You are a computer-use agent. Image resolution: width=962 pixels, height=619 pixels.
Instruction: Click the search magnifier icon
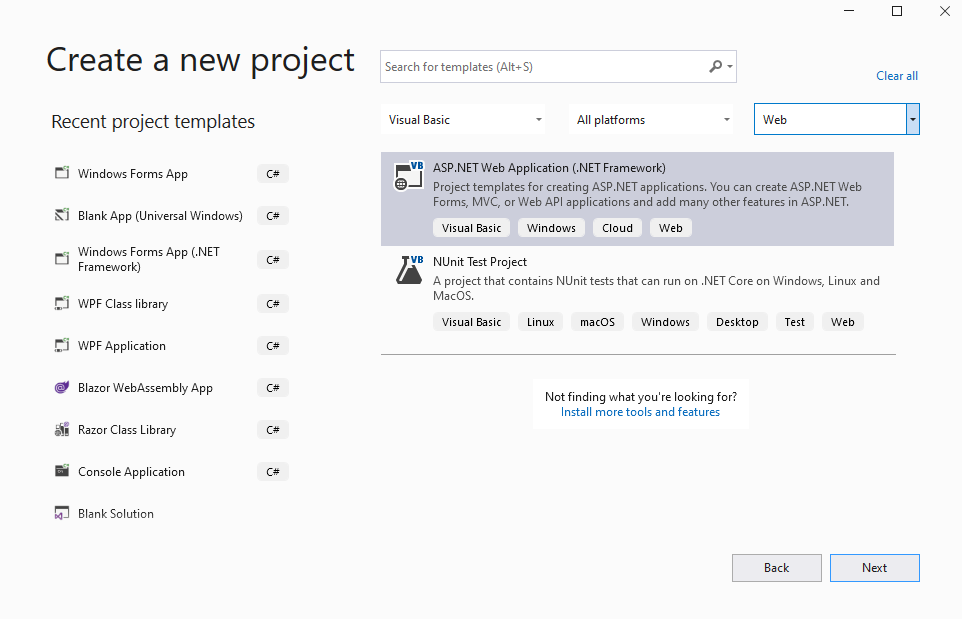pyautogui.click(x=715, y=66)
